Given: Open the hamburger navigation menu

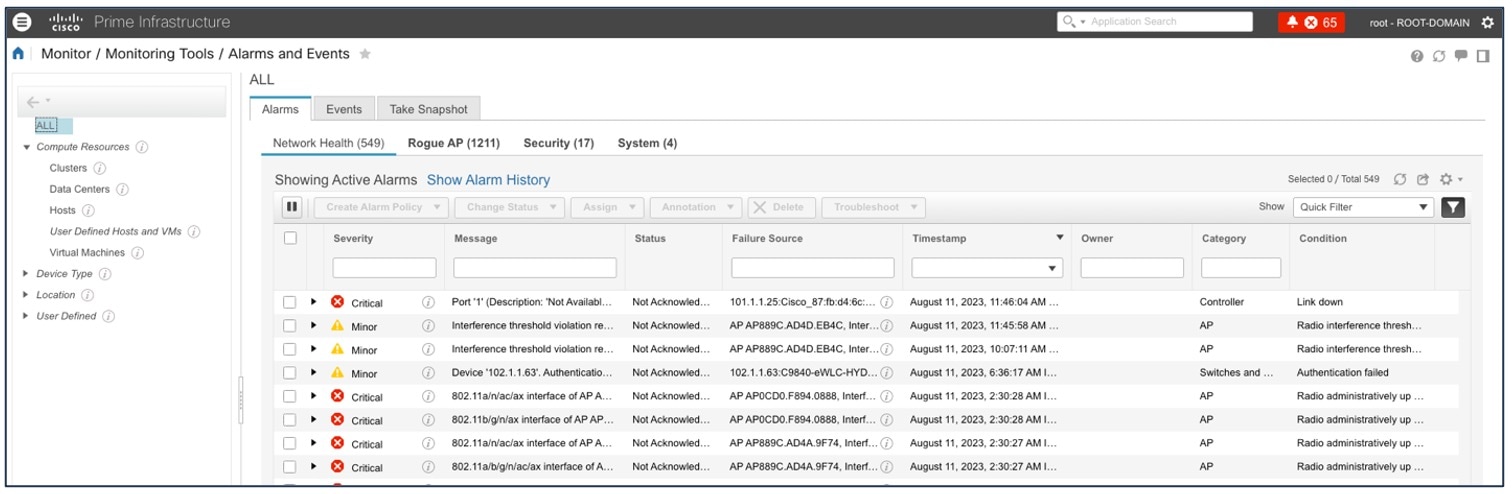Looking at the screenshot, I should click(22, 22).
